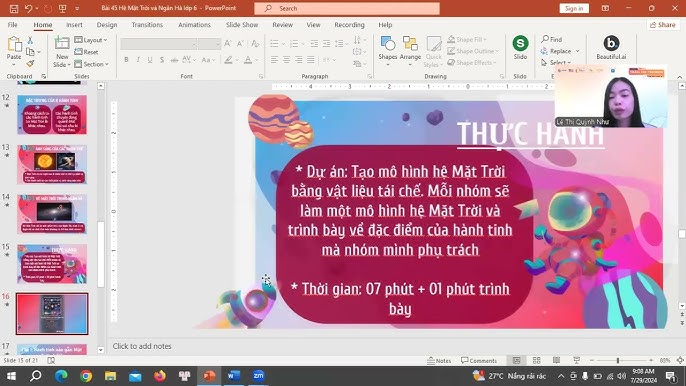This screenshot has width=686, height=386.
Task: Open Layout dropdown
Action: 91,40
